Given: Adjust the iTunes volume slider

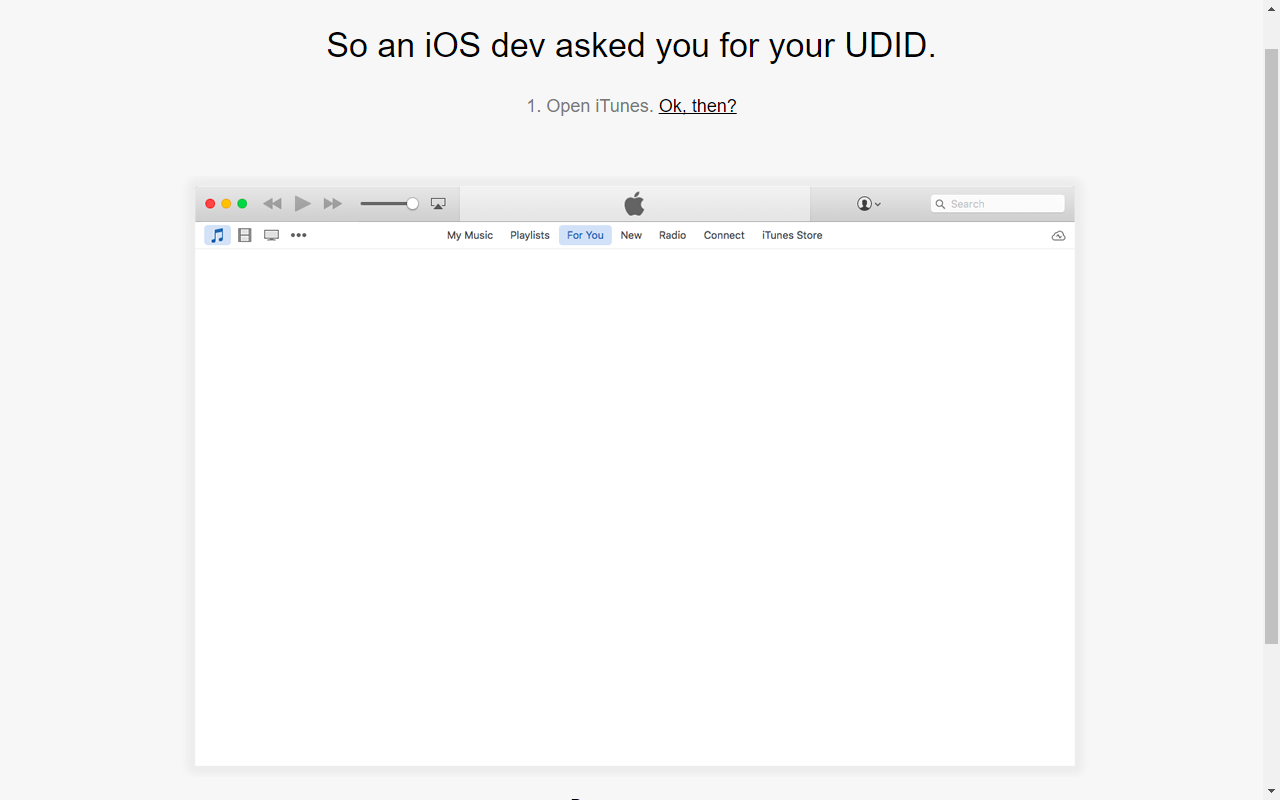Looking at the screenshot, I should (x=390, y=204).
